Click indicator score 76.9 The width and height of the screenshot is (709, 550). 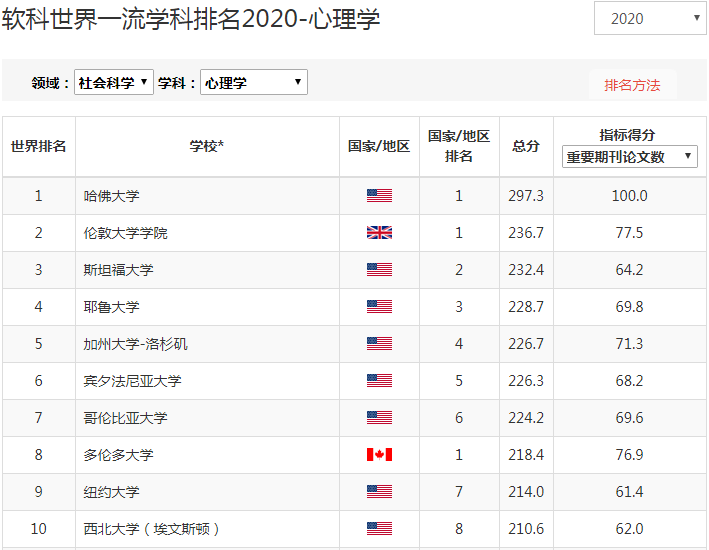629,455
